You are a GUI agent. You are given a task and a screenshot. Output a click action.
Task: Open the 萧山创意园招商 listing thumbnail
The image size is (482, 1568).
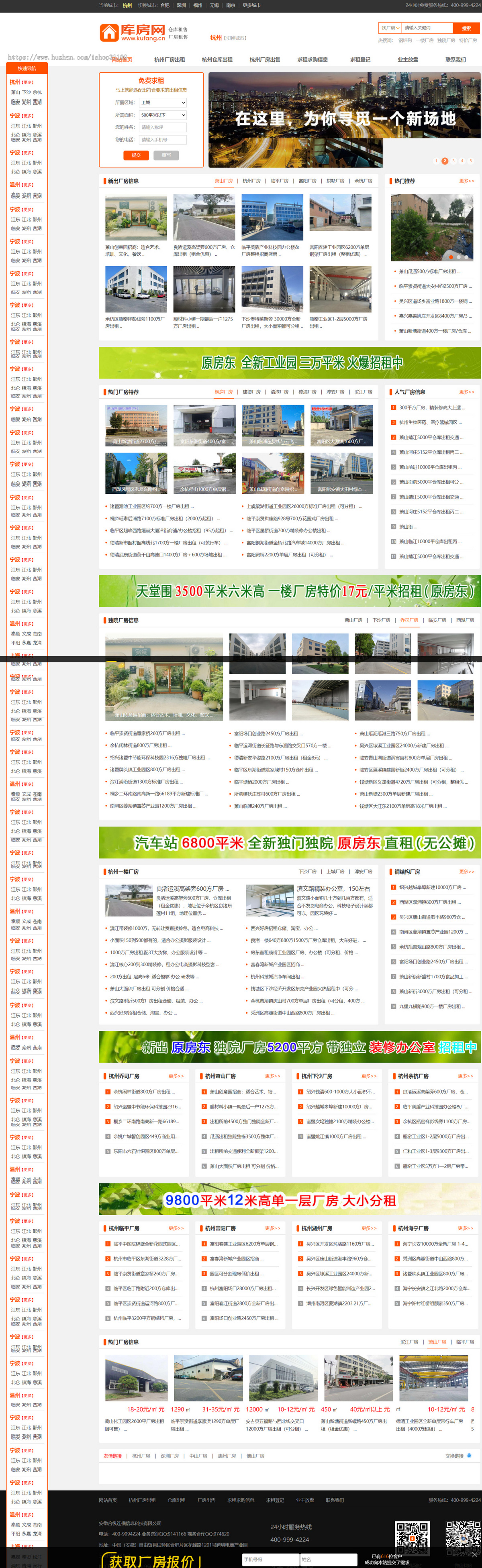[x=136, y=218]
